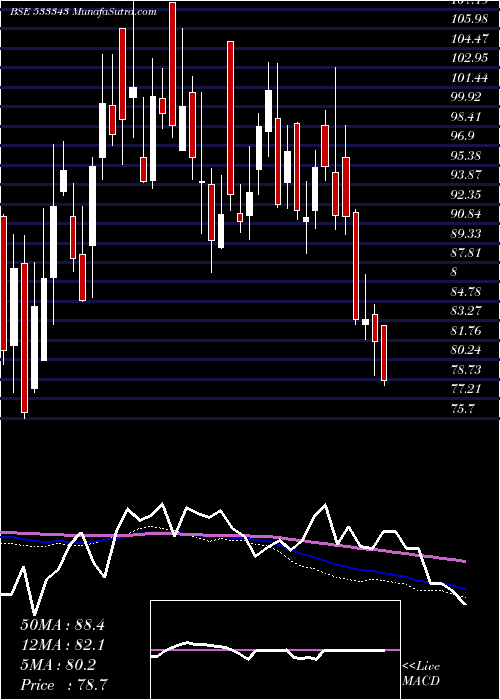Viewport: 500px width, 700px height.
Task: Click the 104.47 price axis label
Action: [x=468, y=40]
